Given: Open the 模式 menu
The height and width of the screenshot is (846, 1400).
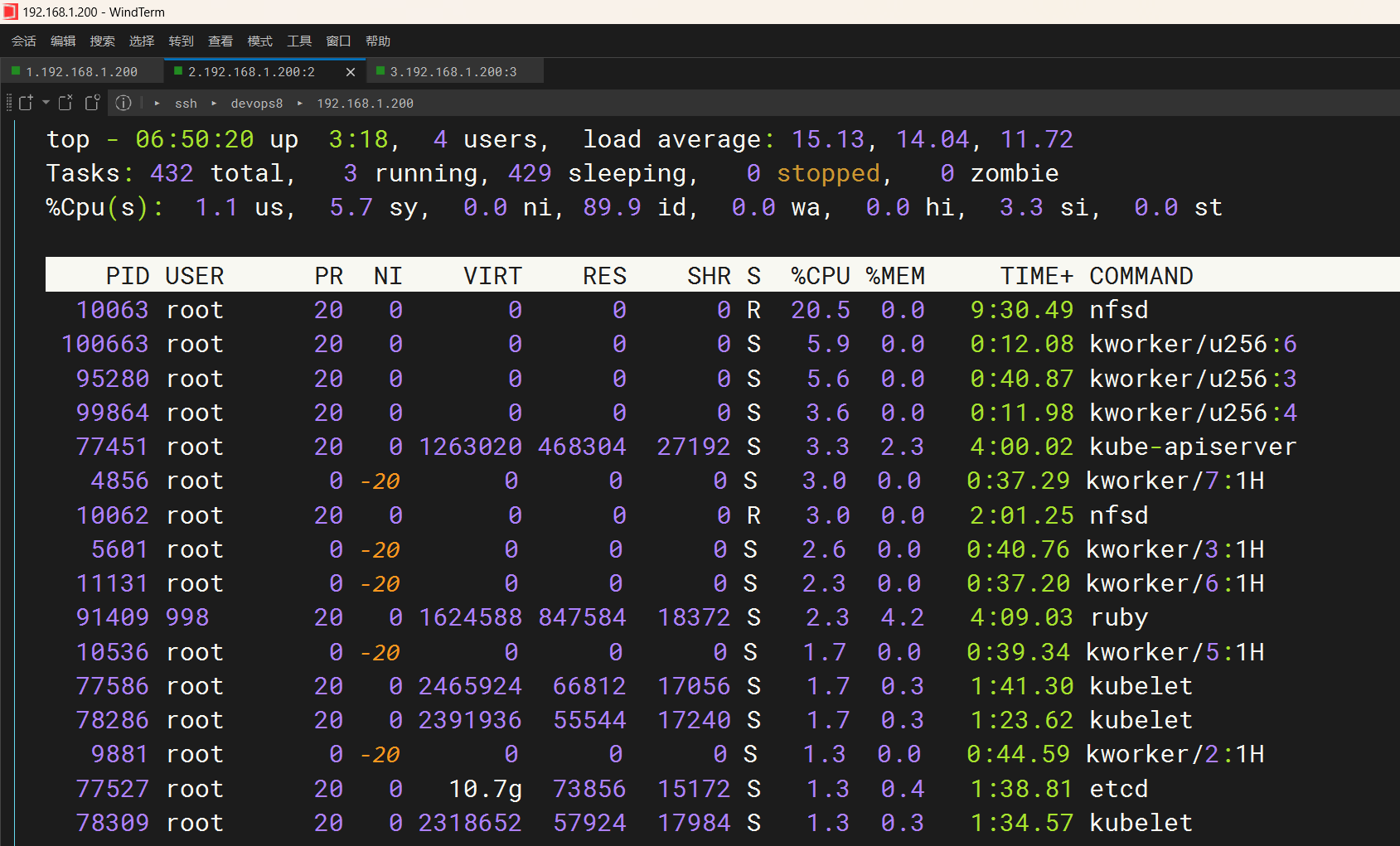Looking at the screenshot, I should [x=260, y=41].
